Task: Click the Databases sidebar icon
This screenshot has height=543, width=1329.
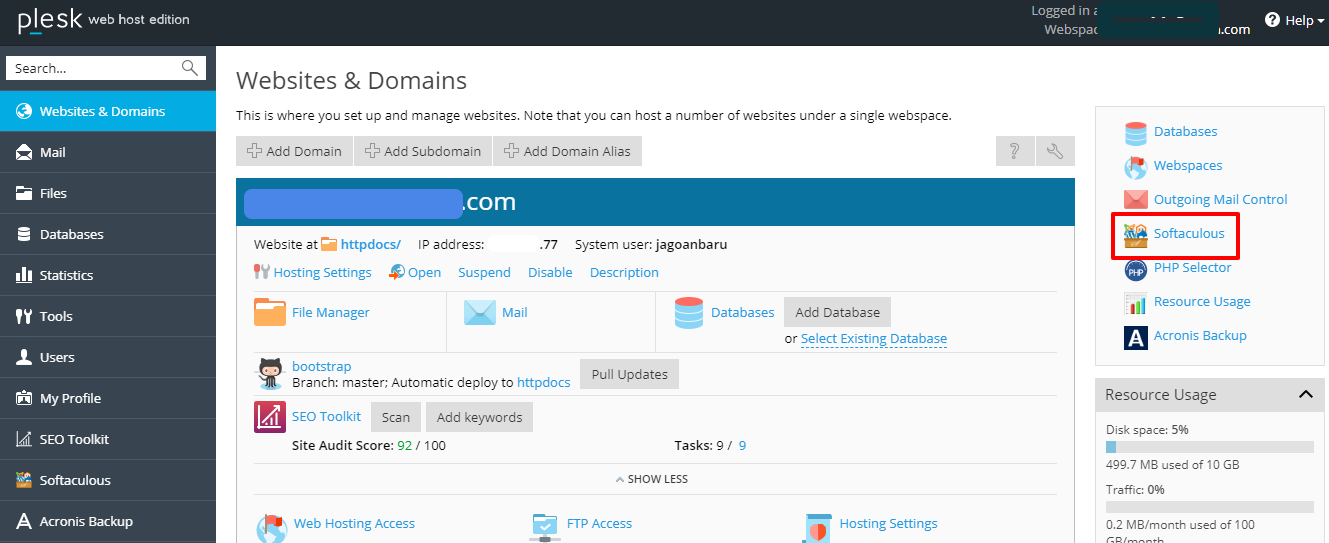Action: click(x=24, y=234)
